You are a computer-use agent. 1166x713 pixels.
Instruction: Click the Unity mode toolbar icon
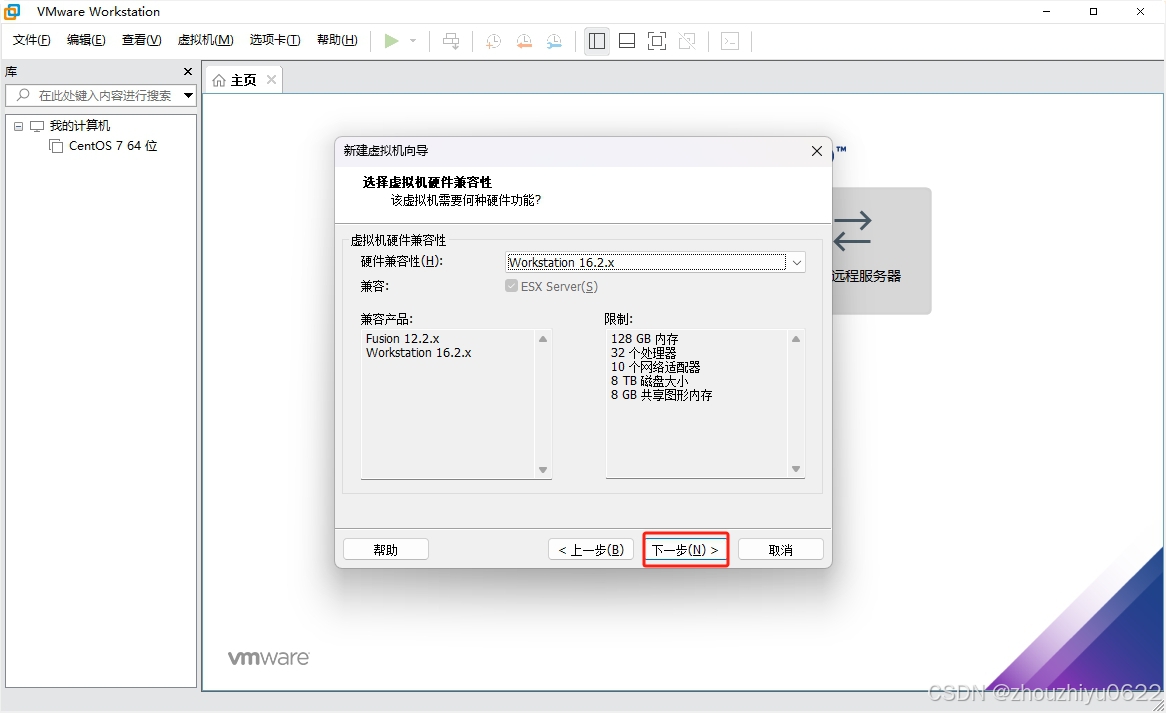(x=687, y=41)
